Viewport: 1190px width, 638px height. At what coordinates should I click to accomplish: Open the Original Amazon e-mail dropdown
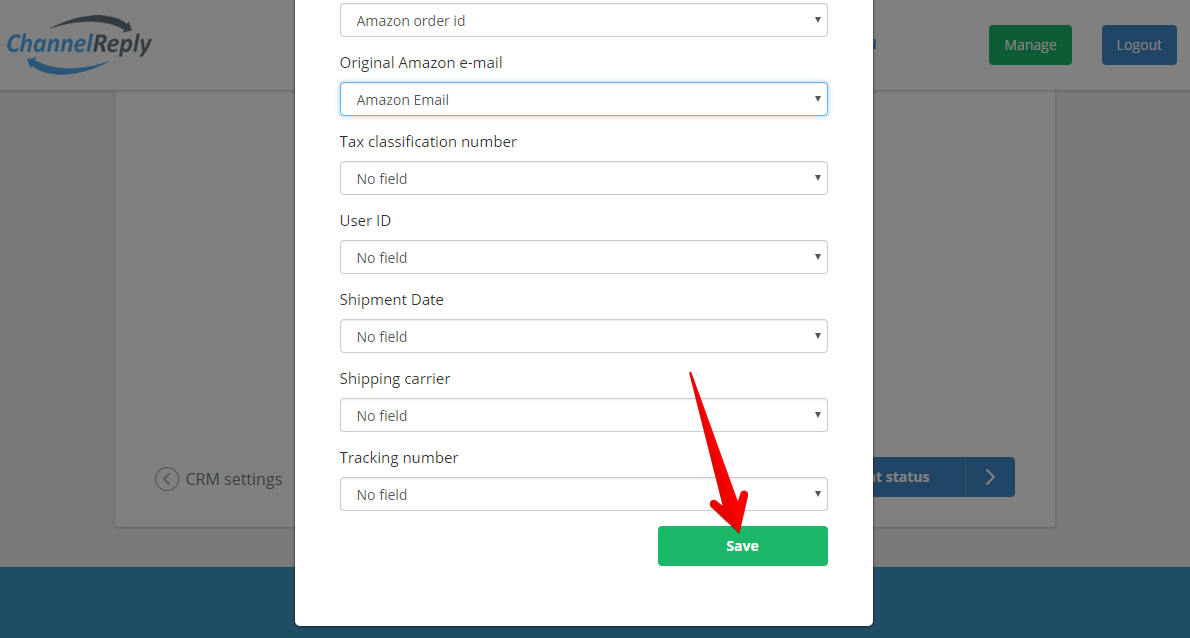pos(584,99)
